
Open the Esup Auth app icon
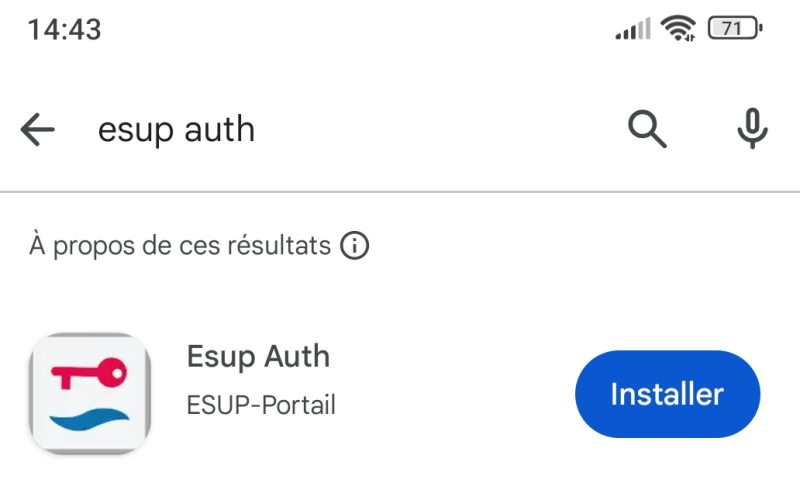point(90,393)
